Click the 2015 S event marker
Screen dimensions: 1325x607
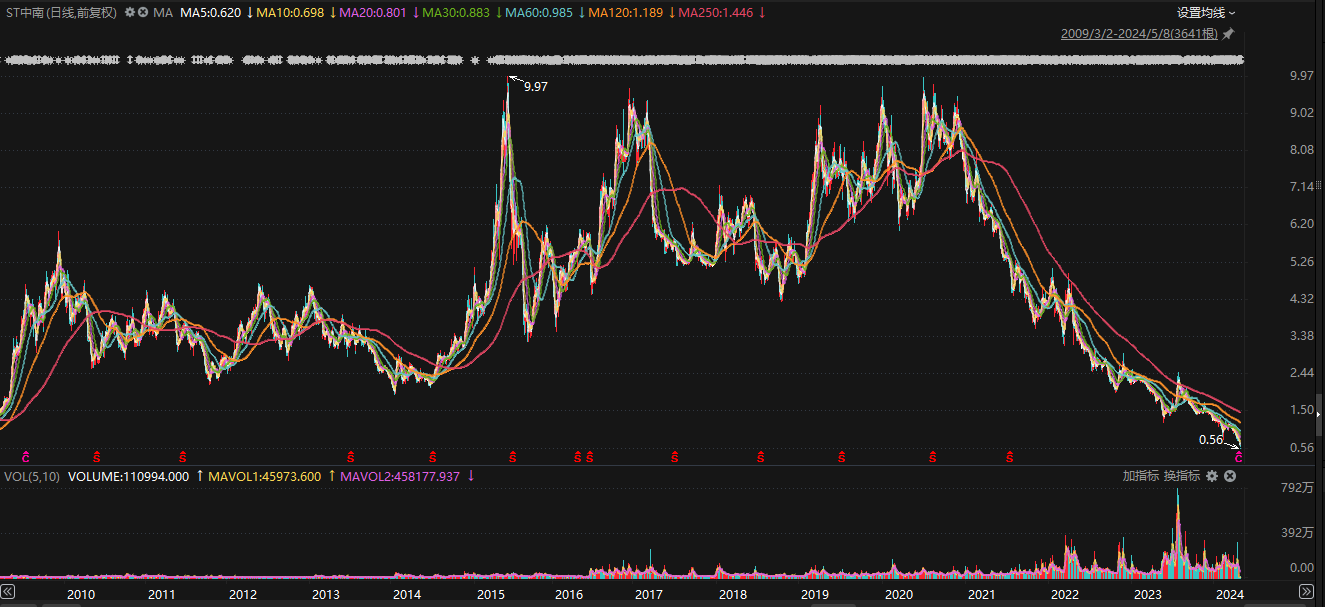click(x=513, y=456)
